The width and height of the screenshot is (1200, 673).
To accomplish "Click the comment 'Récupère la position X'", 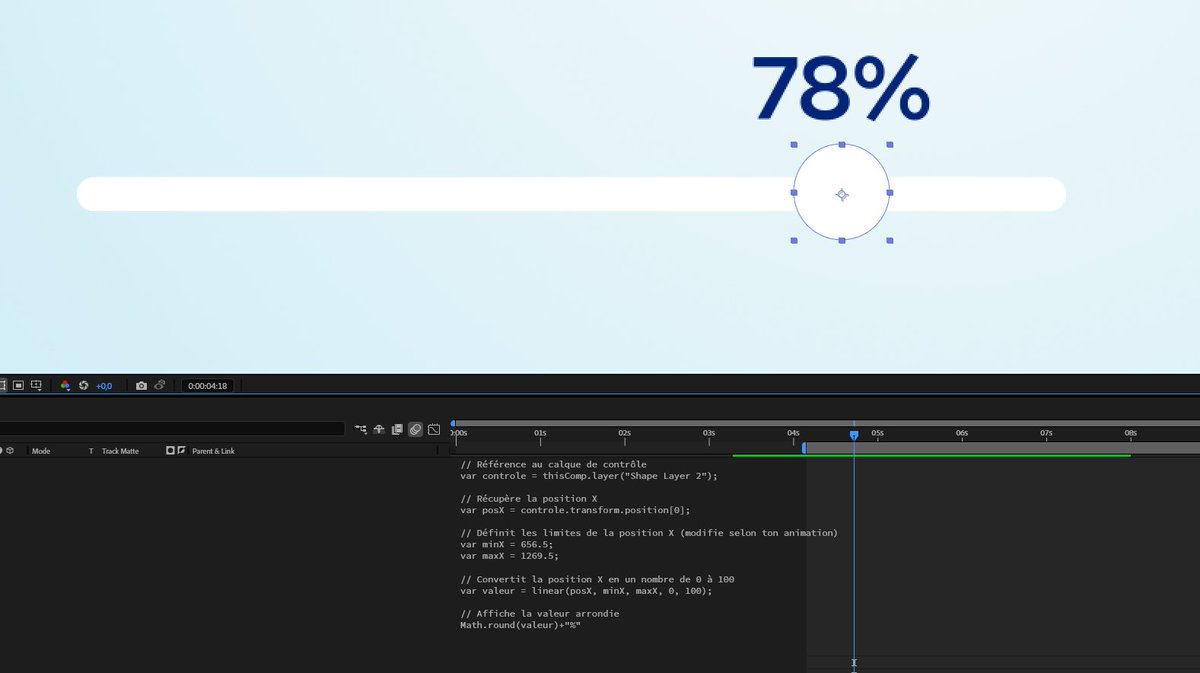I will (x=528, y=498).
